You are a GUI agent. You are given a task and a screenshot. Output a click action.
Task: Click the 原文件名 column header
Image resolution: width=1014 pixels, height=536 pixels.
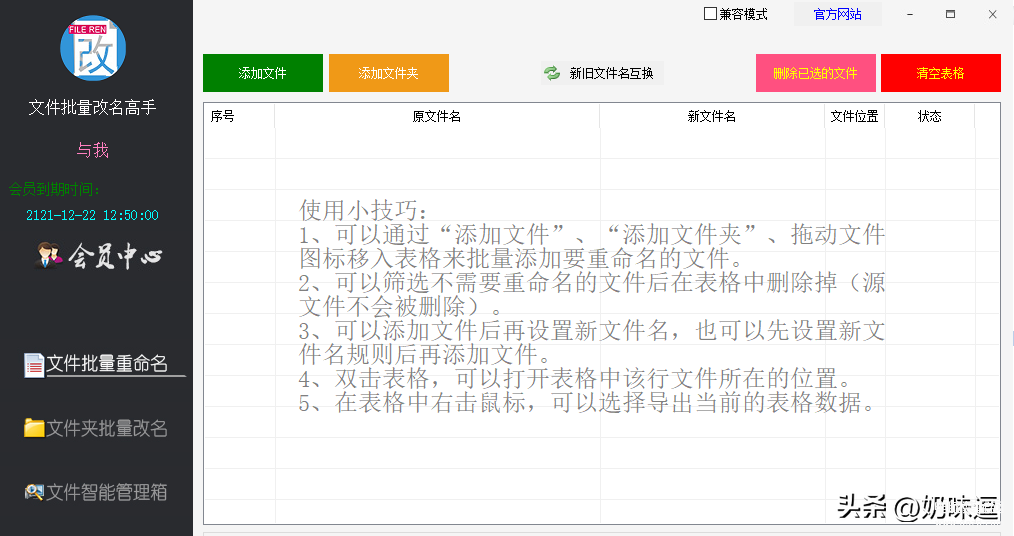click(x=437, y=116)
